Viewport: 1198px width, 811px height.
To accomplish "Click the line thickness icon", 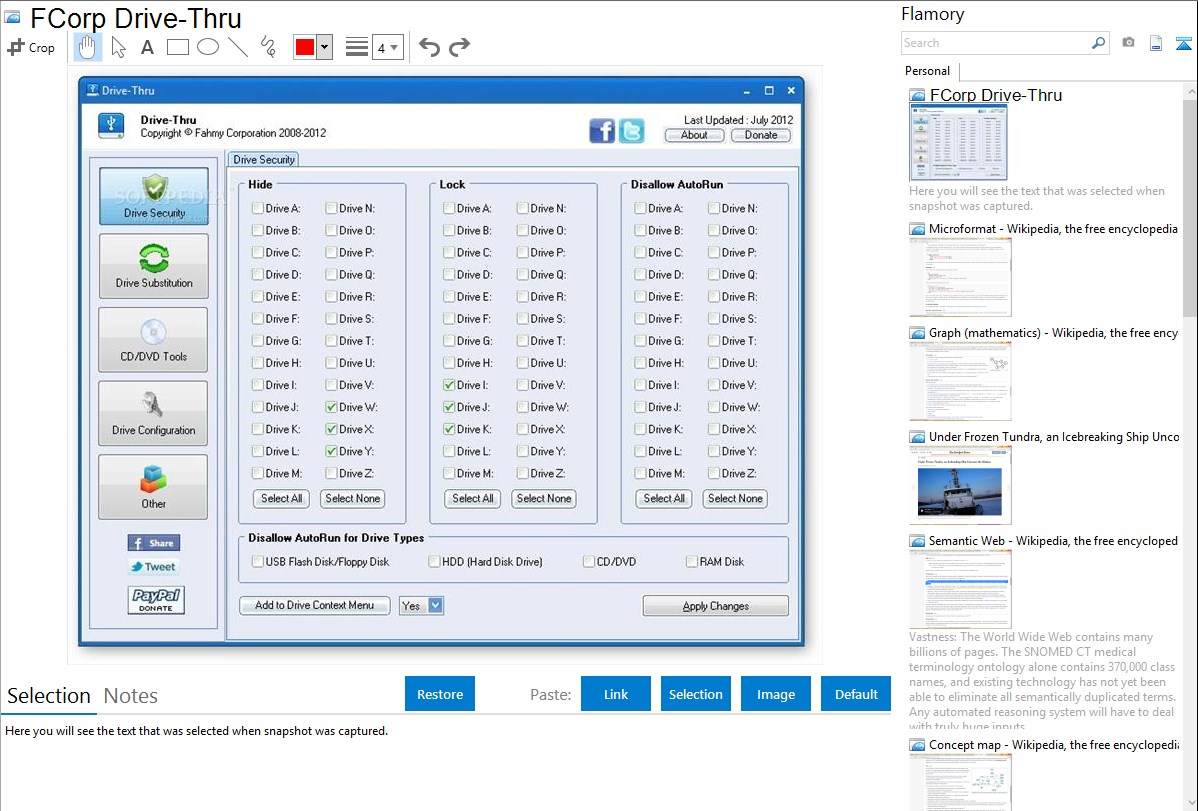I will (x=356, y=47).
